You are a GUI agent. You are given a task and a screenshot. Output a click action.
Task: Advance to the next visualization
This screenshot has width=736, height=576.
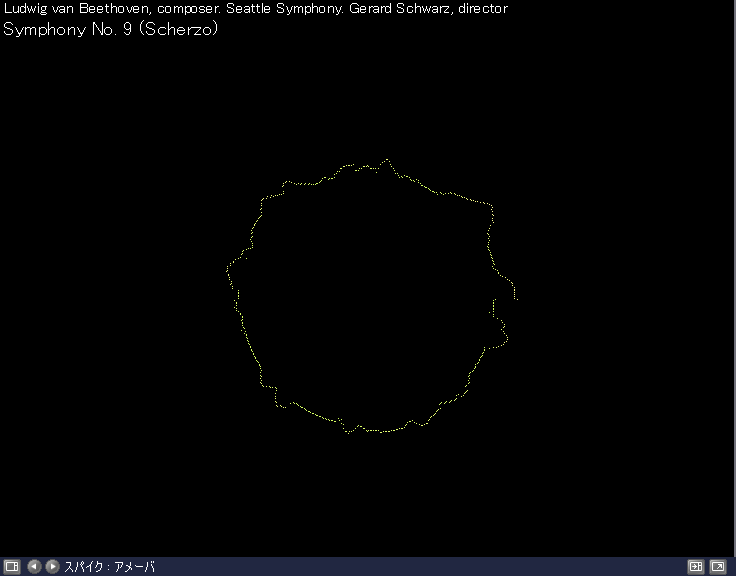(x=52, y=567)
